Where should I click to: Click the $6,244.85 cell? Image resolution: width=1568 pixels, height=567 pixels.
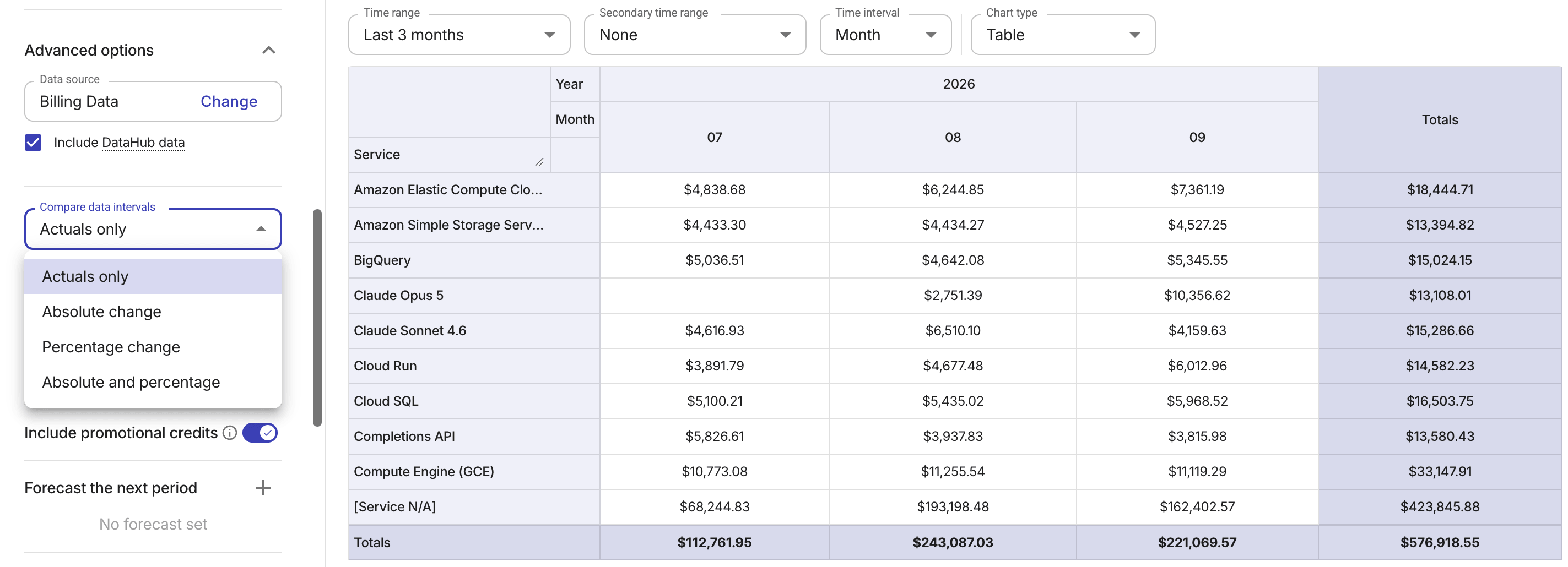coord(953,190)
